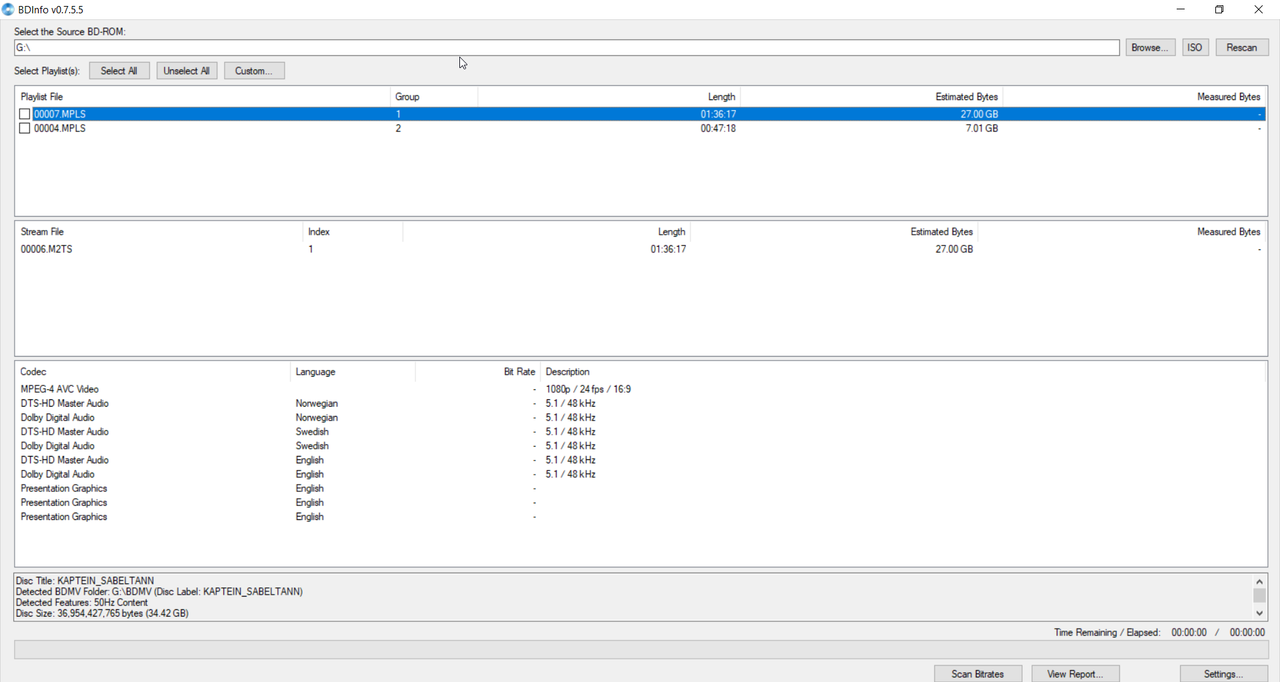Click Unselect All playlists
This screenshot has width=1280, height=682.
(187, 71)
